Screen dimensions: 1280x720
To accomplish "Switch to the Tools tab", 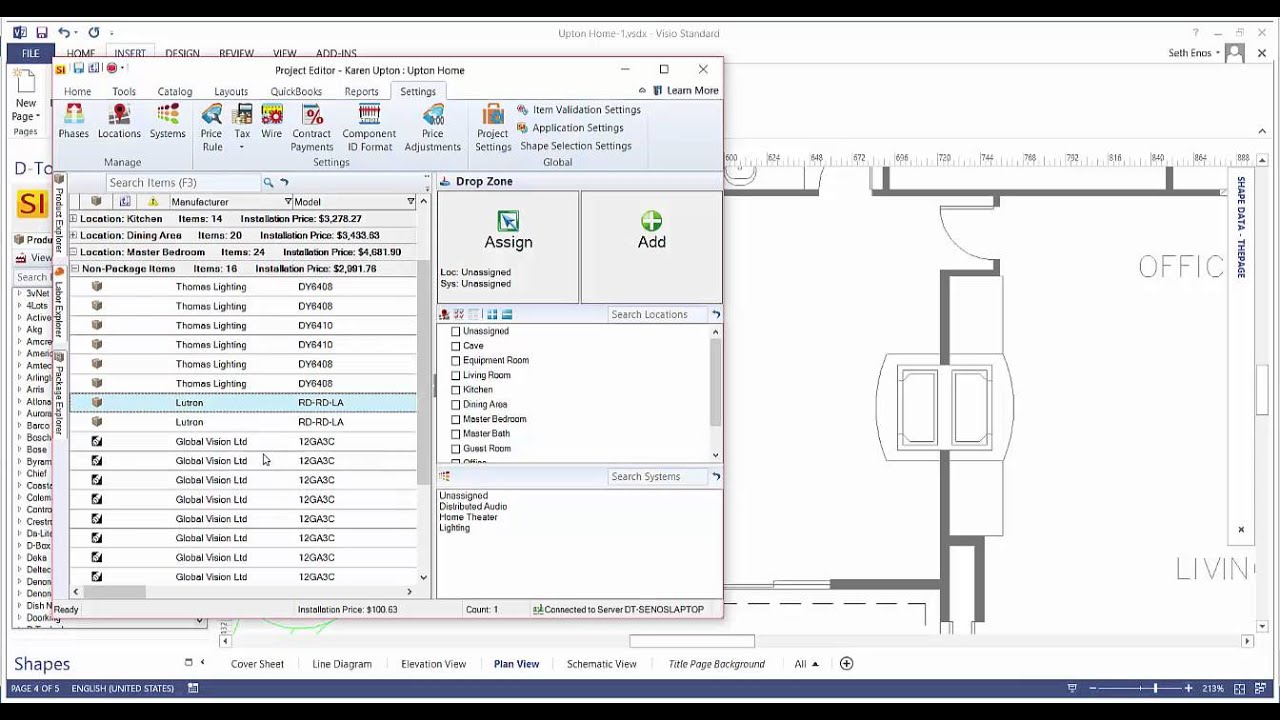I will (124, 92).
